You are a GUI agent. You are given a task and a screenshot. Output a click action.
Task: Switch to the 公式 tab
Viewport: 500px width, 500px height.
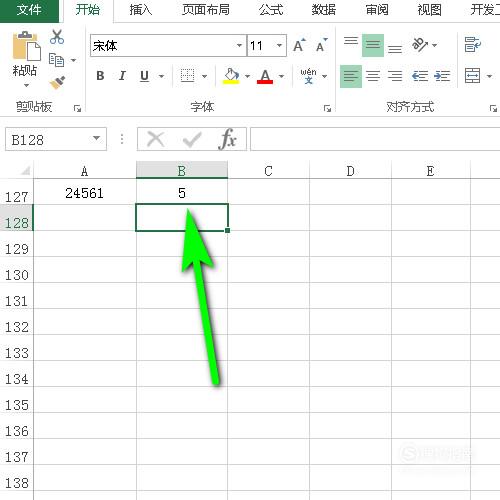[x=271, y=10]
